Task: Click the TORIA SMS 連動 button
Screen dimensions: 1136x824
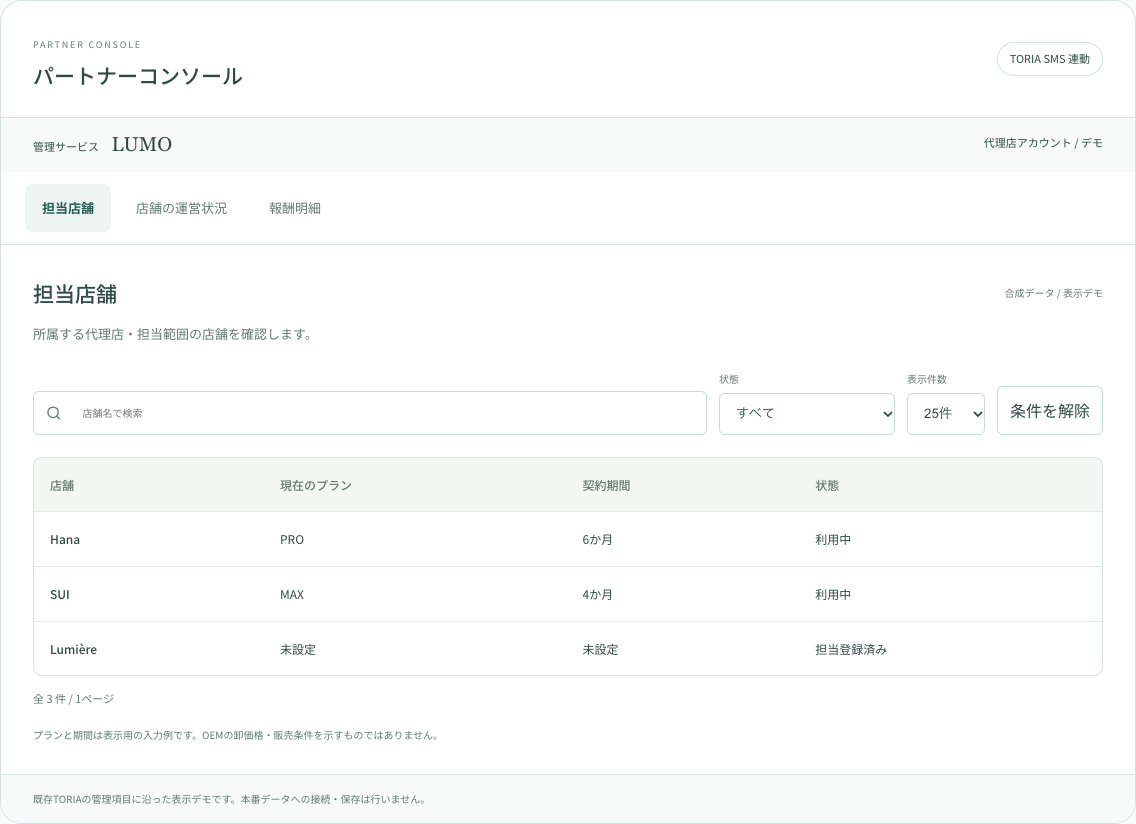Action: pos(1050,59)
